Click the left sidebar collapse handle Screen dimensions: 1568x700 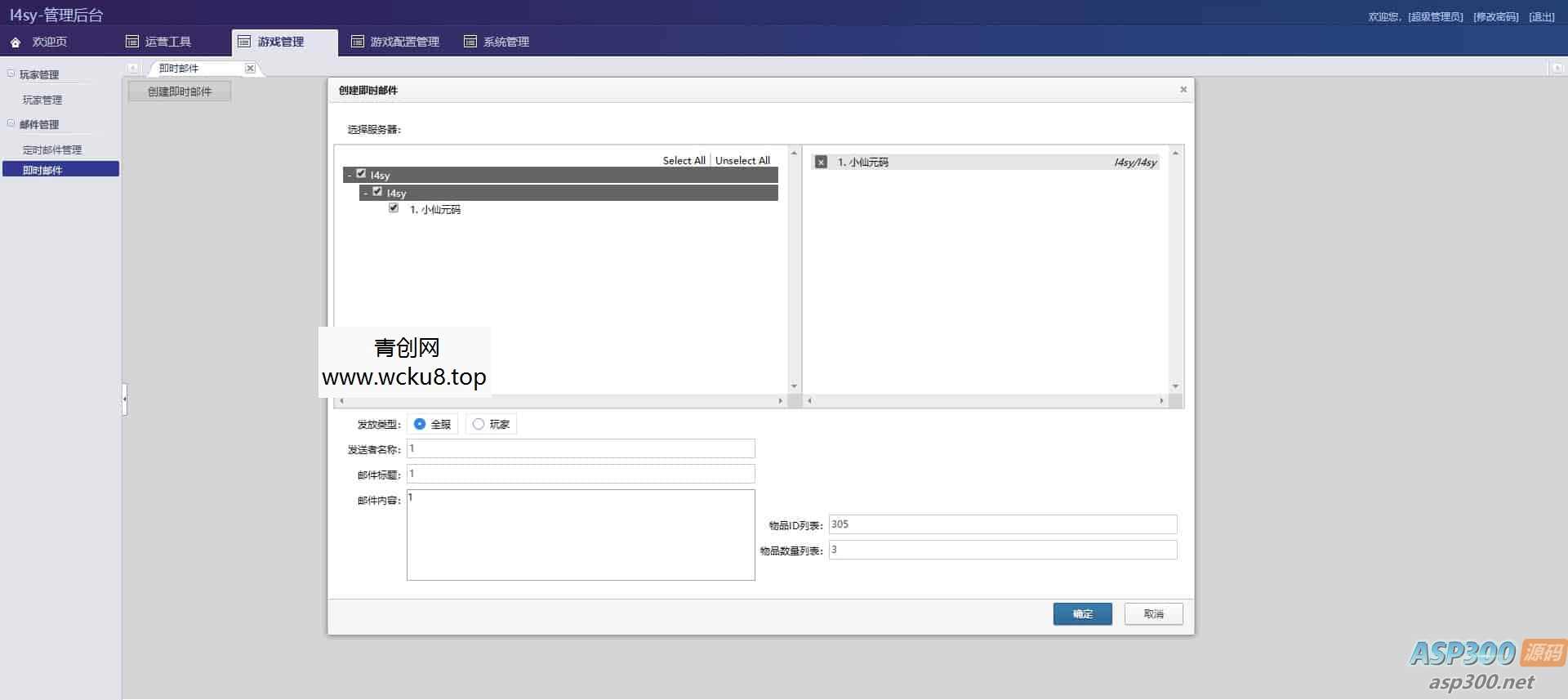[x=124, y=399]
